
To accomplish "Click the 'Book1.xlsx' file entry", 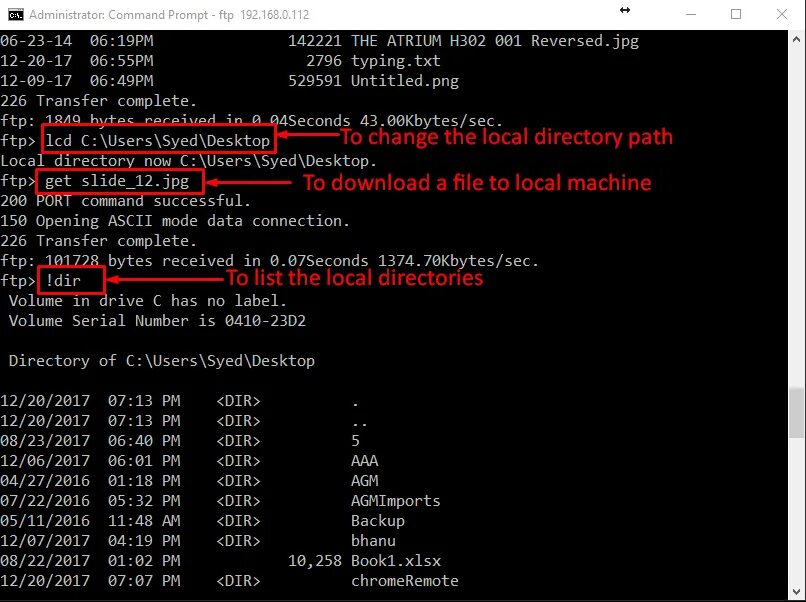I will 396,561.
